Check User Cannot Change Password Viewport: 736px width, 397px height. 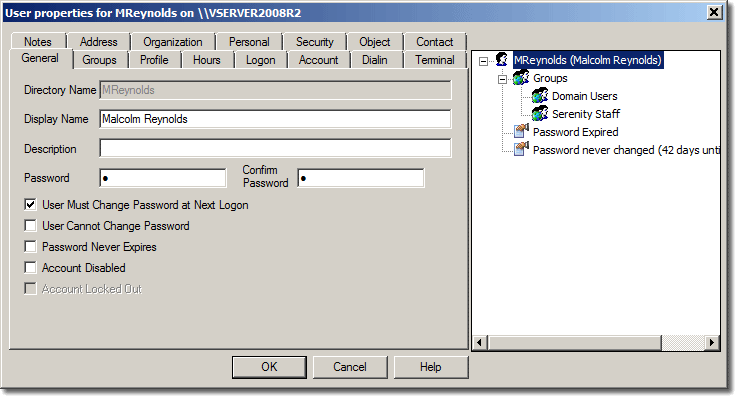point(31,226)
